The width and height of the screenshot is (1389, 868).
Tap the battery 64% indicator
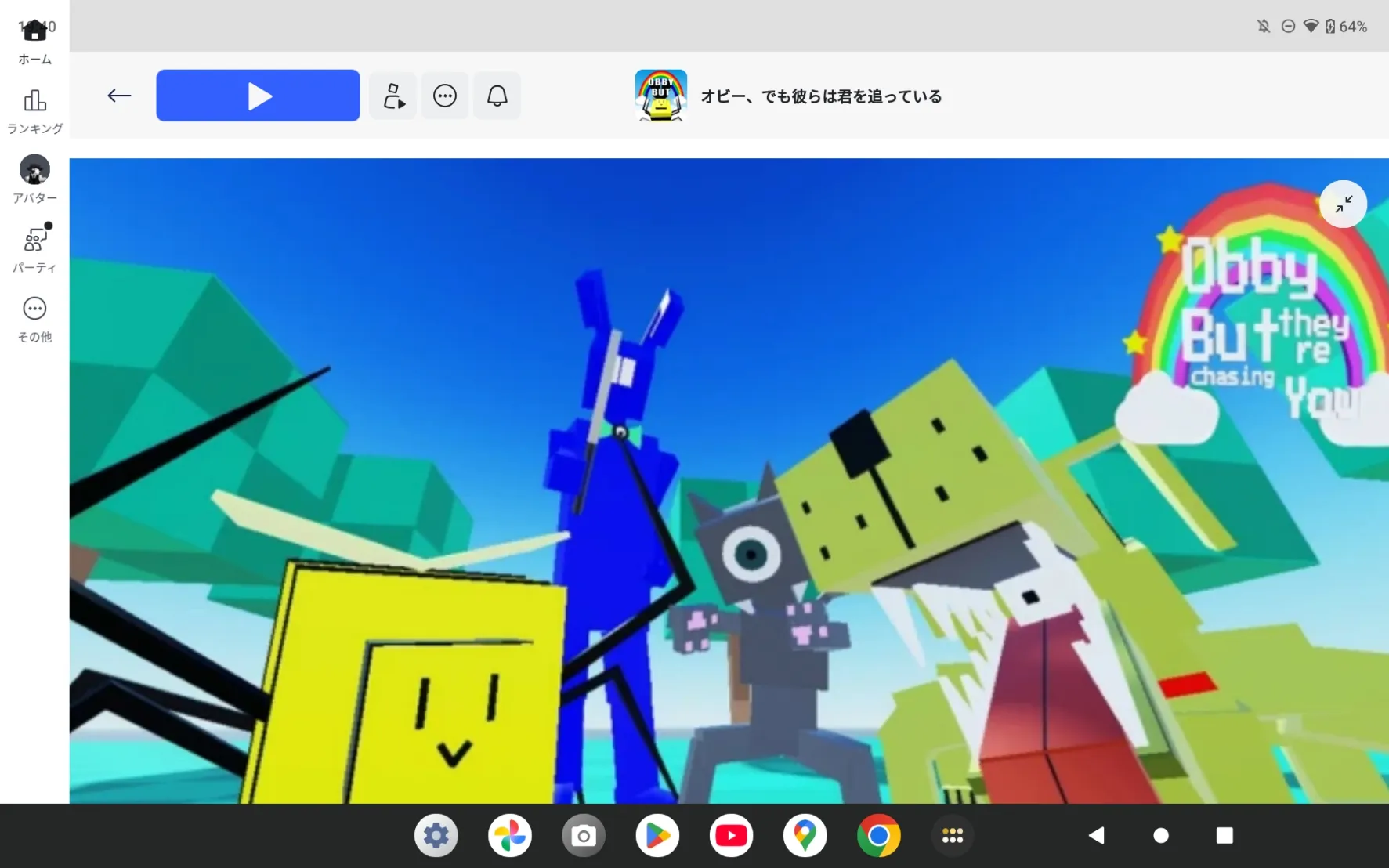coord(1347,27)
